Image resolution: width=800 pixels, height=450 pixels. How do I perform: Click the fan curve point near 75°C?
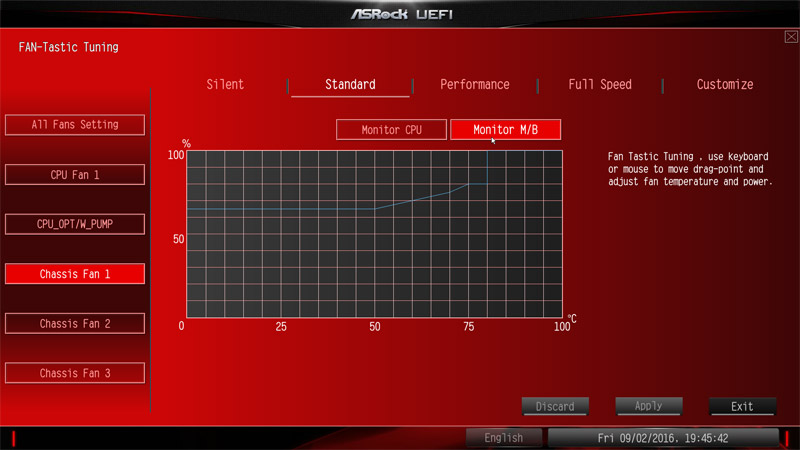(x=468, y=184)
